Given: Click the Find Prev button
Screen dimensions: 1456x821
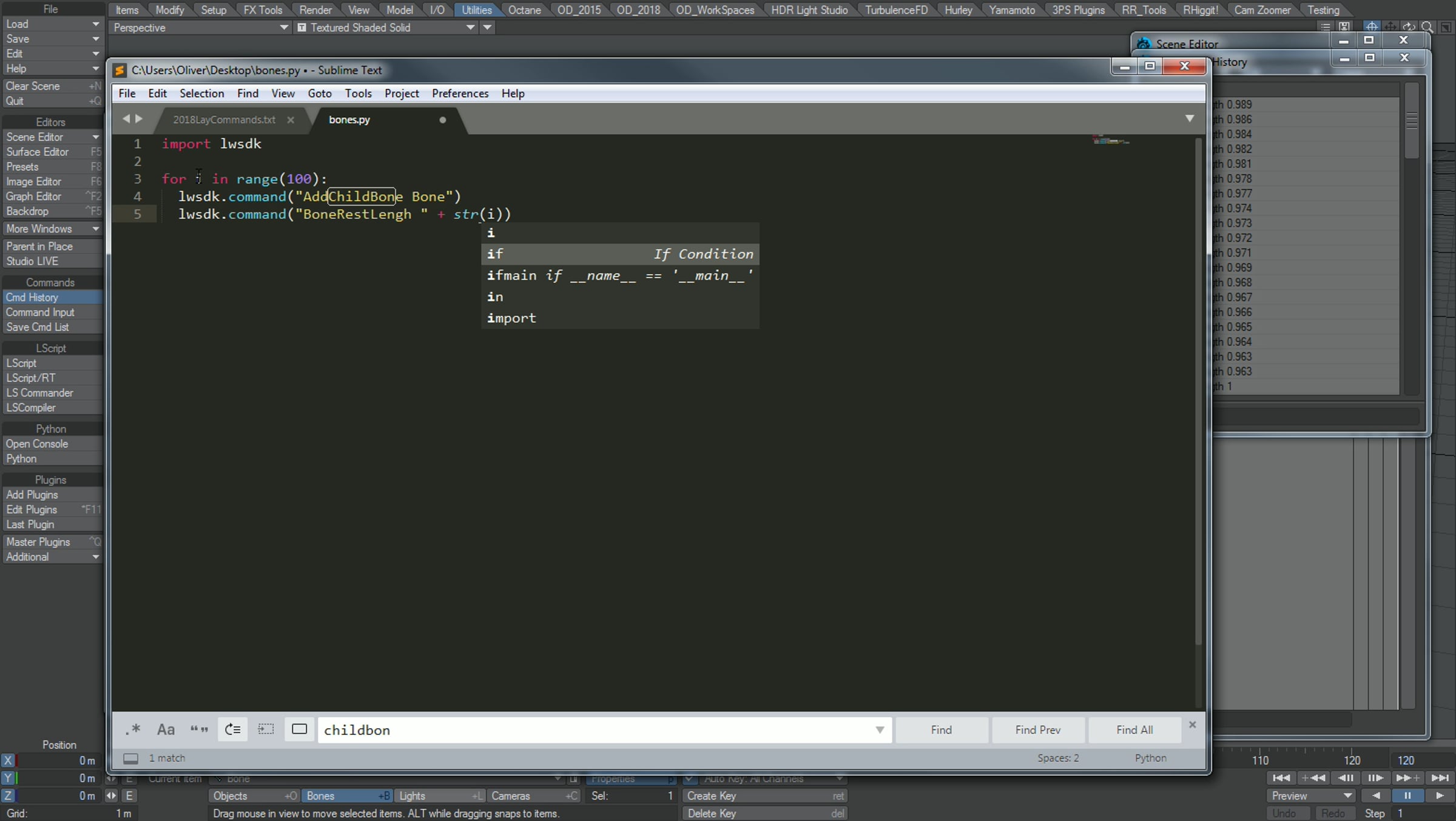Looking at the screenshot, I should pyautogui.click(x=1037, y=730).
